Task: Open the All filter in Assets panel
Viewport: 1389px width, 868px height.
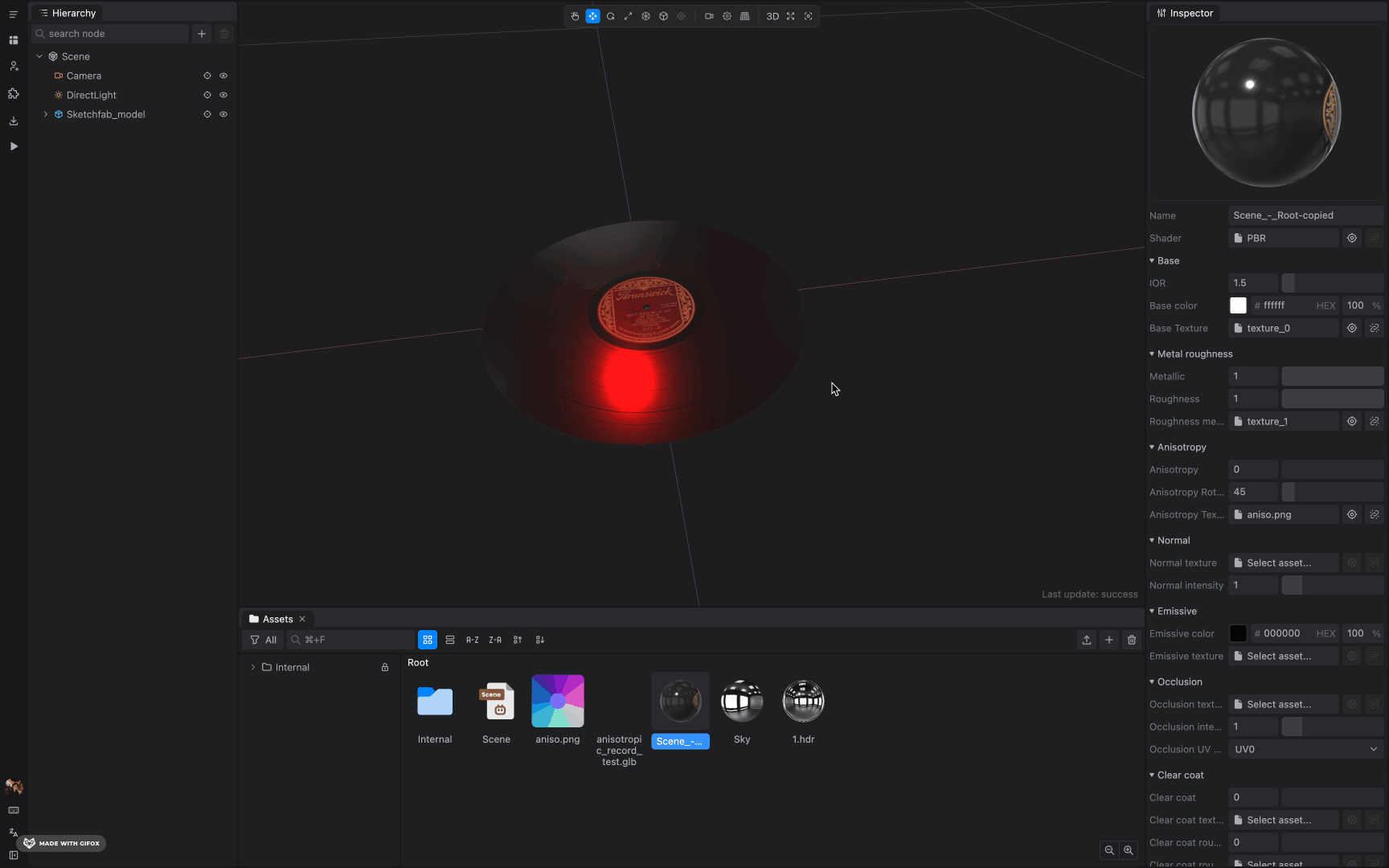Action: coord(263,640)
